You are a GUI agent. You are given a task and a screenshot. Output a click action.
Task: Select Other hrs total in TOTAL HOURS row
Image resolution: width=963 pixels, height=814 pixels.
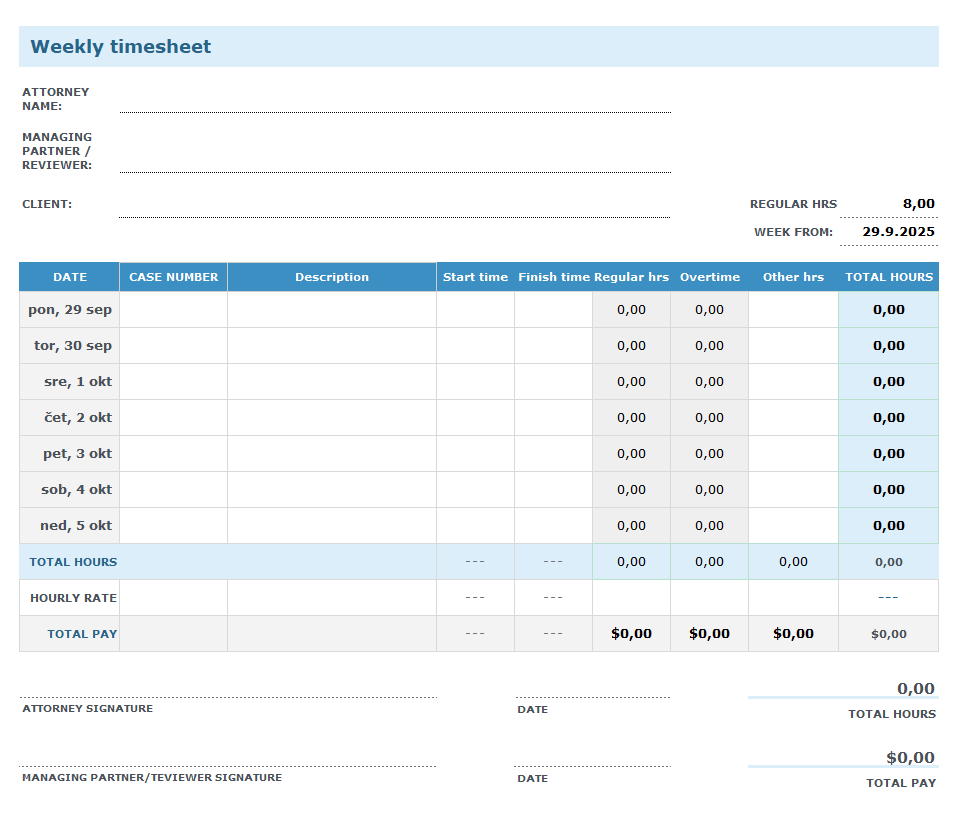click(793, 562)
